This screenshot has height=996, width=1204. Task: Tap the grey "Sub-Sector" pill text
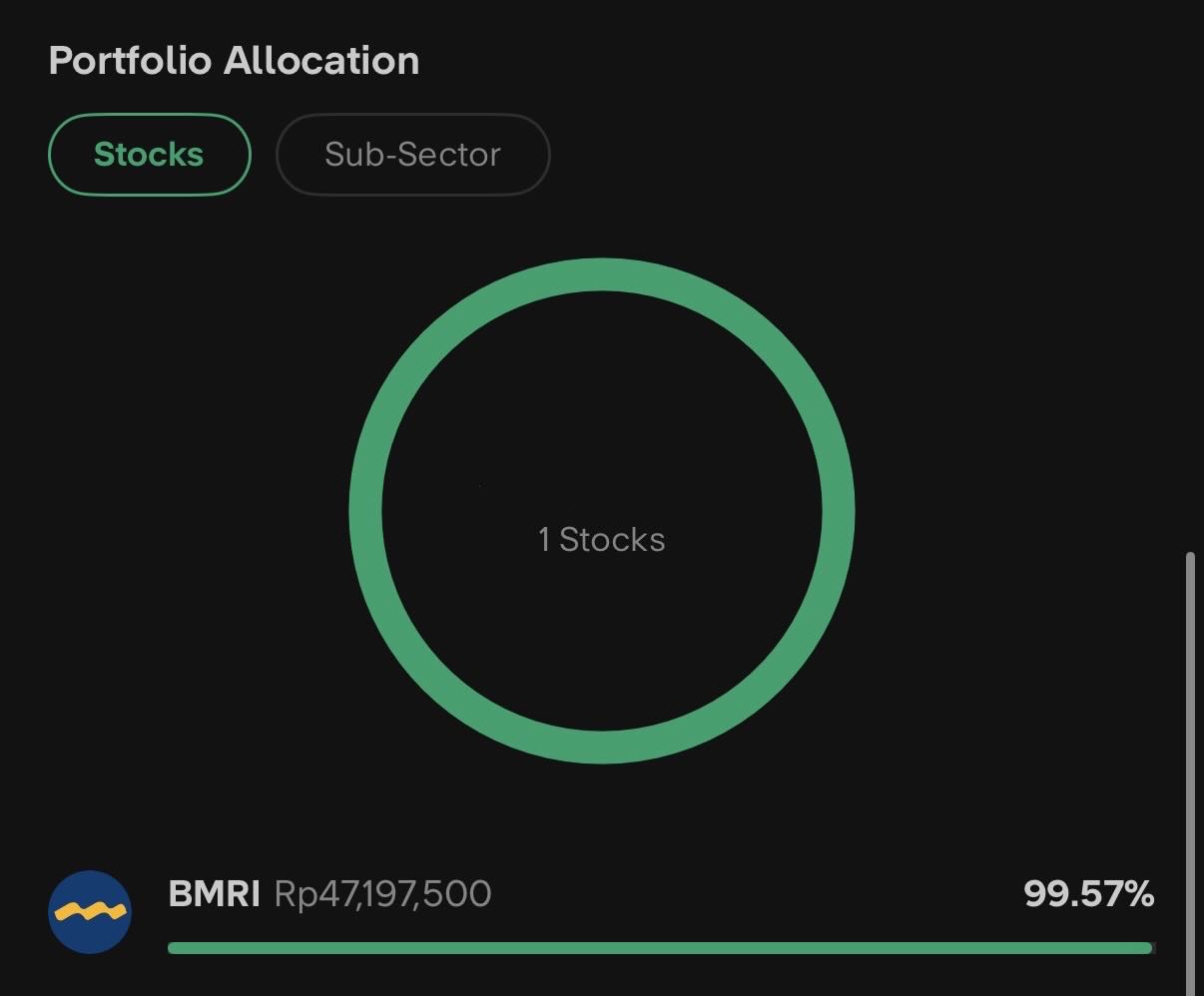coord(412,155)
